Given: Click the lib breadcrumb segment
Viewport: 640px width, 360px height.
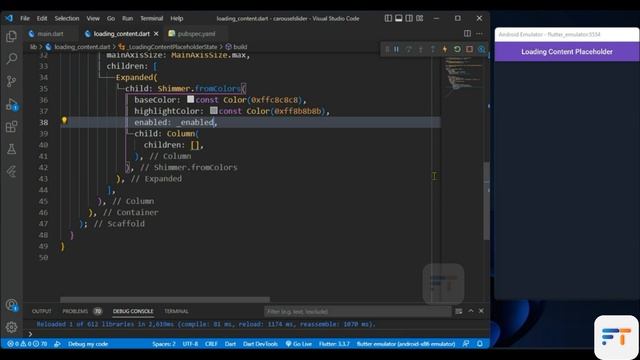Looking at the screenshot, I should click(x=33, y=47).
